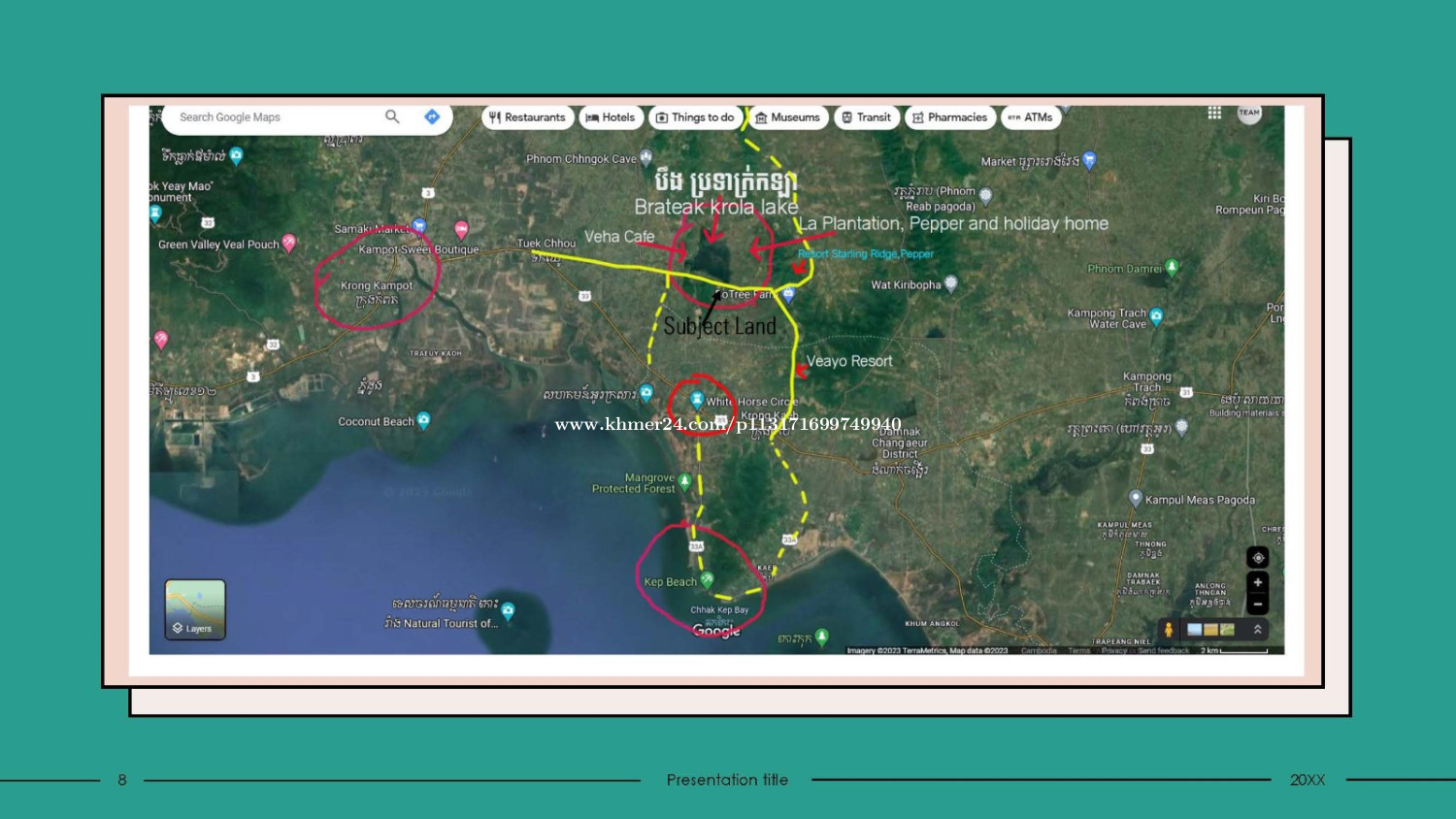Click the White Horse Circle pin
This screenshot has width=1456, height=819.
(x=697, y=399)
